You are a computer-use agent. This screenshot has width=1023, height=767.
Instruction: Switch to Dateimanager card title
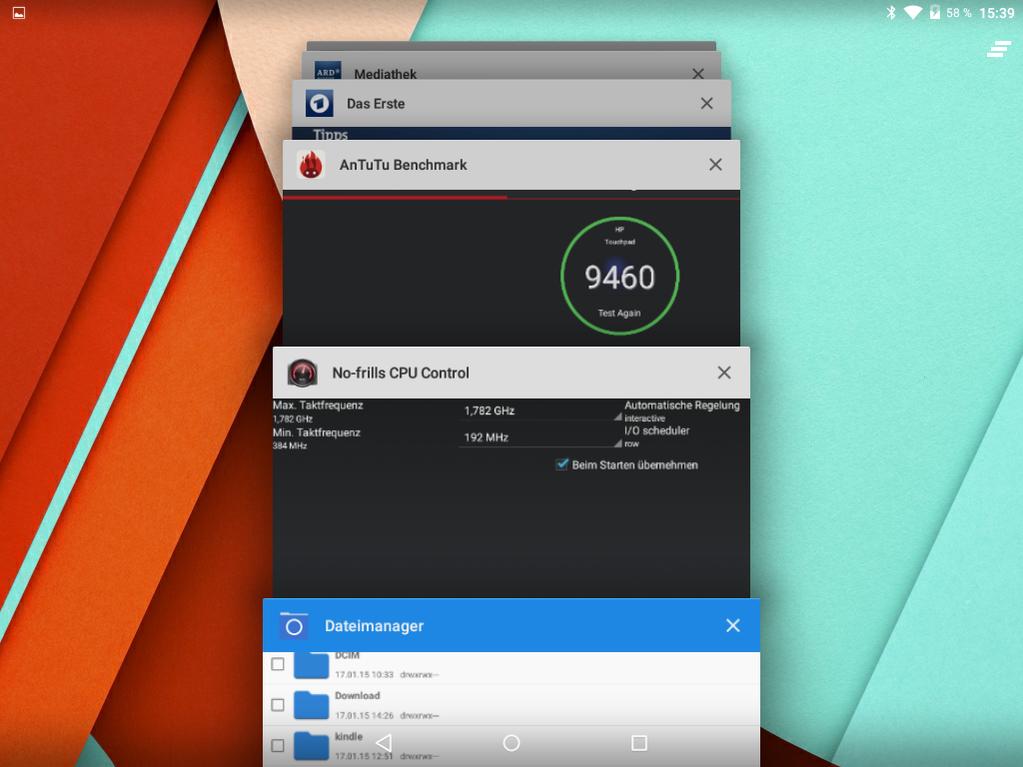[x=374, y=626]
